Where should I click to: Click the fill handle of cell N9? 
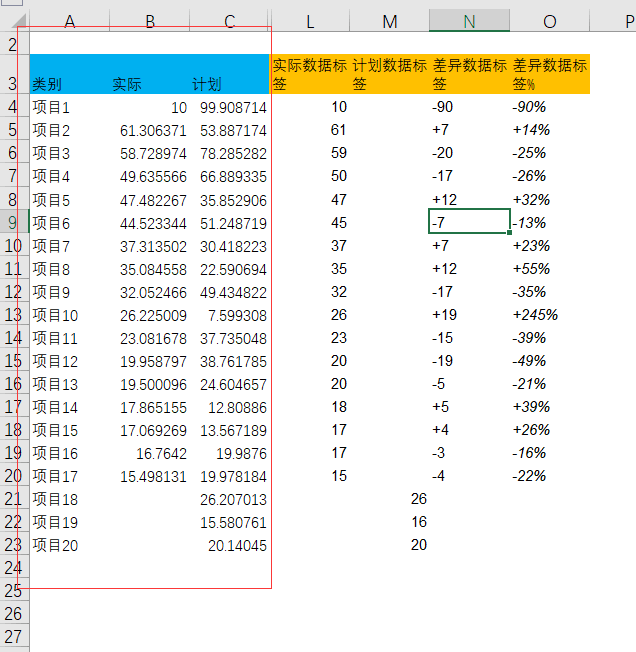[x=510, y=233]
